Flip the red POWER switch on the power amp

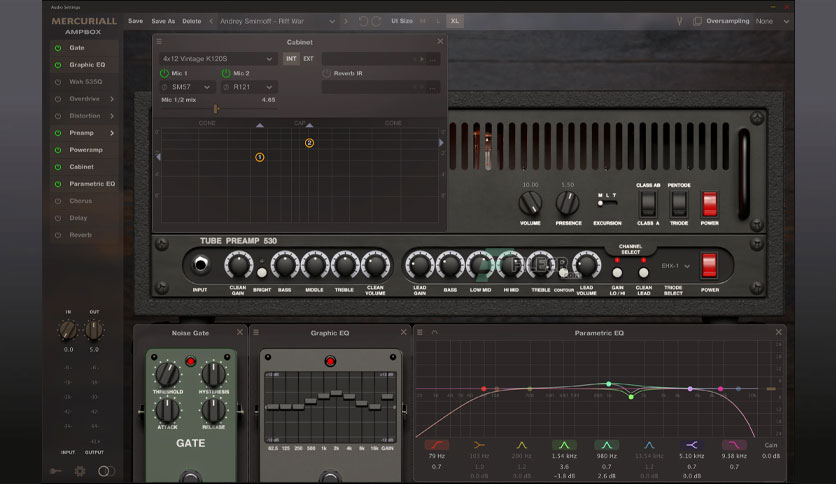710,204
